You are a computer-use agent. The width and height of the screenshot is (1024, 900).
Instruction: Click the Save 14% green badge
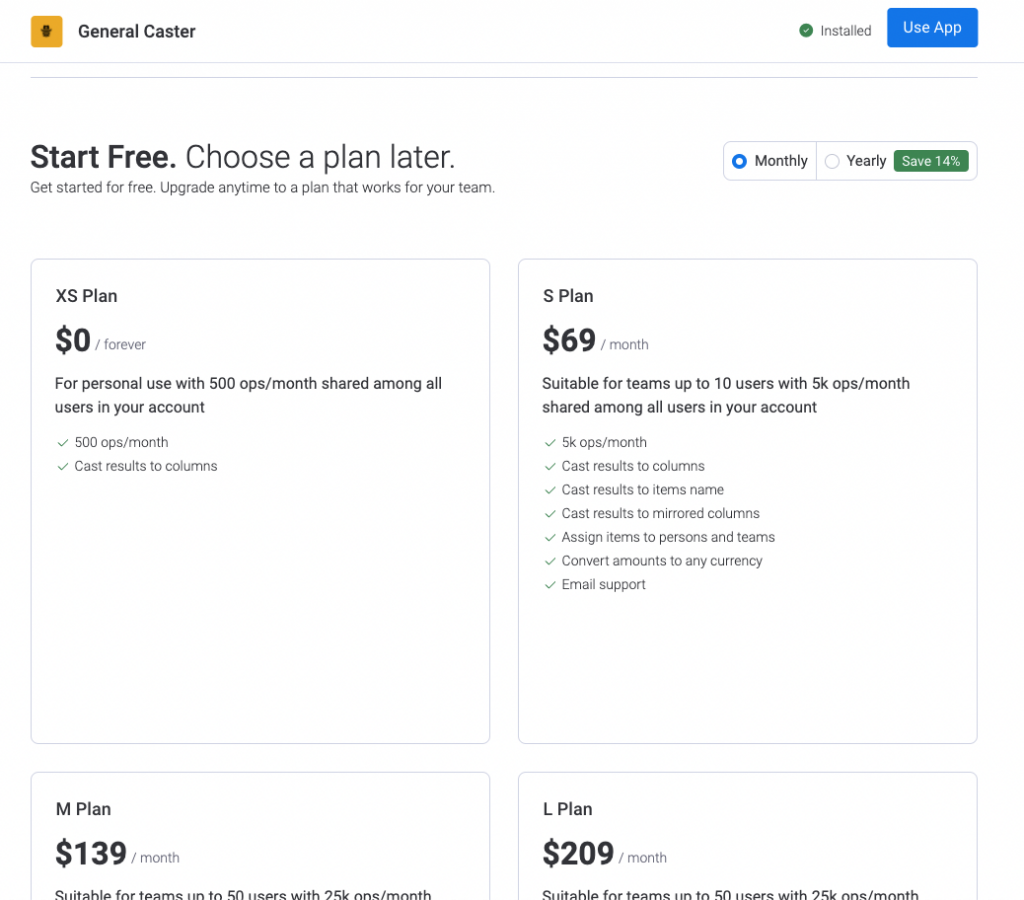931,161
